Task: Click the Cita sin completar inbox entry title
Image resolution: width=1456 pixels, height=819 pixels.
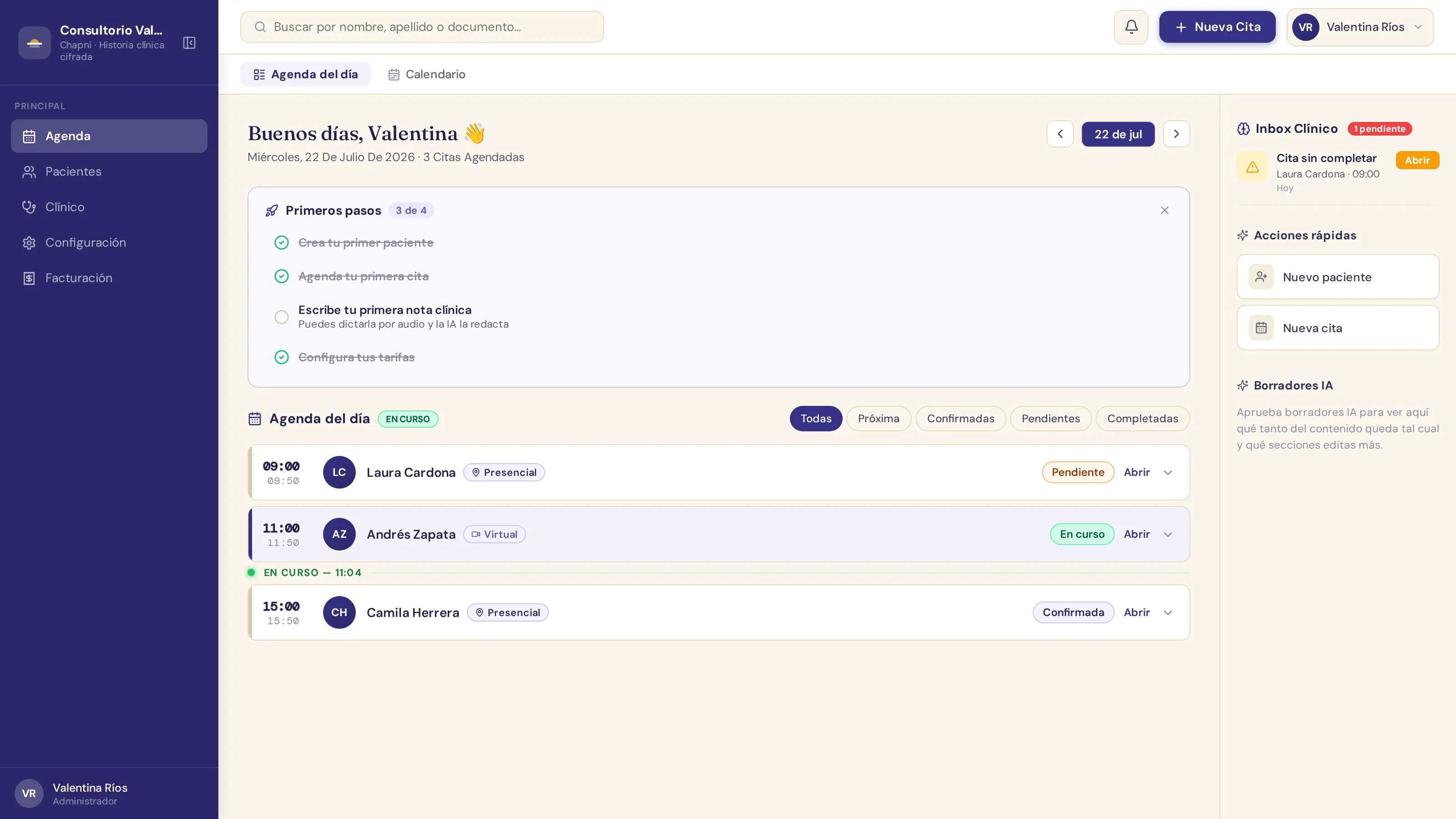Action: pyautogui.click(x=1326, y=158)
